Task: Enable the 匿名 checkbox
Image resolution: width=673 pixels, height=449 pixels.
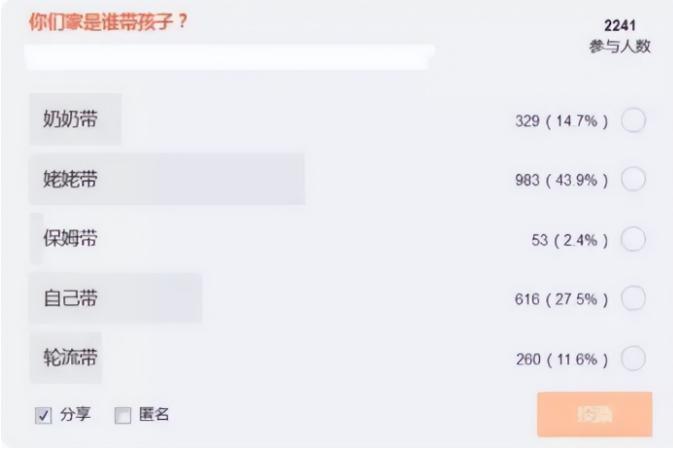Action: 123,415
